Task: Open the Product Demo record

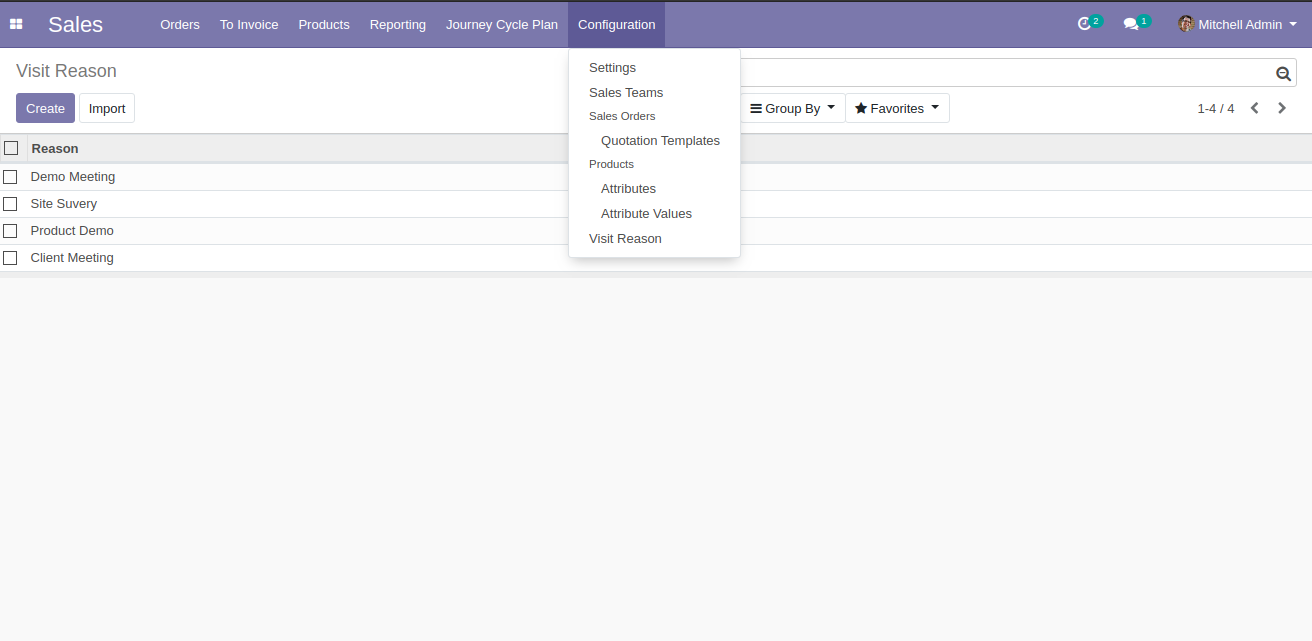Action: [72, 231]
